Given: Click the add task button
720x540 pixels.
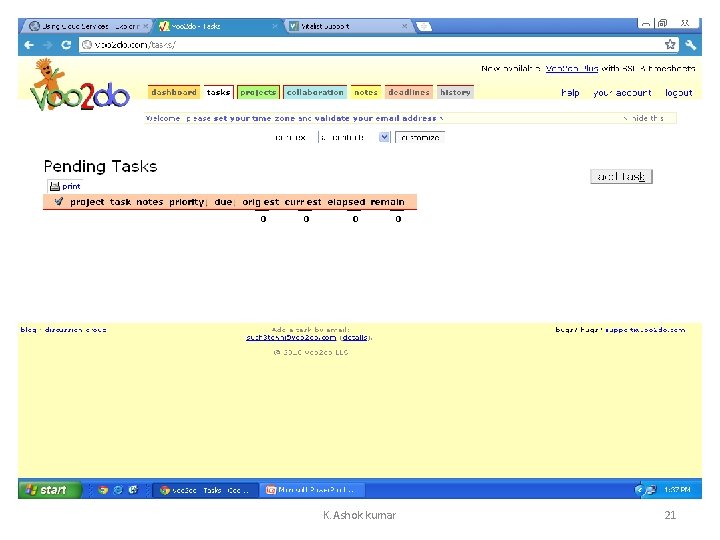Looking at the screenshot, I should pyautogui.click(x=621, y=176).
